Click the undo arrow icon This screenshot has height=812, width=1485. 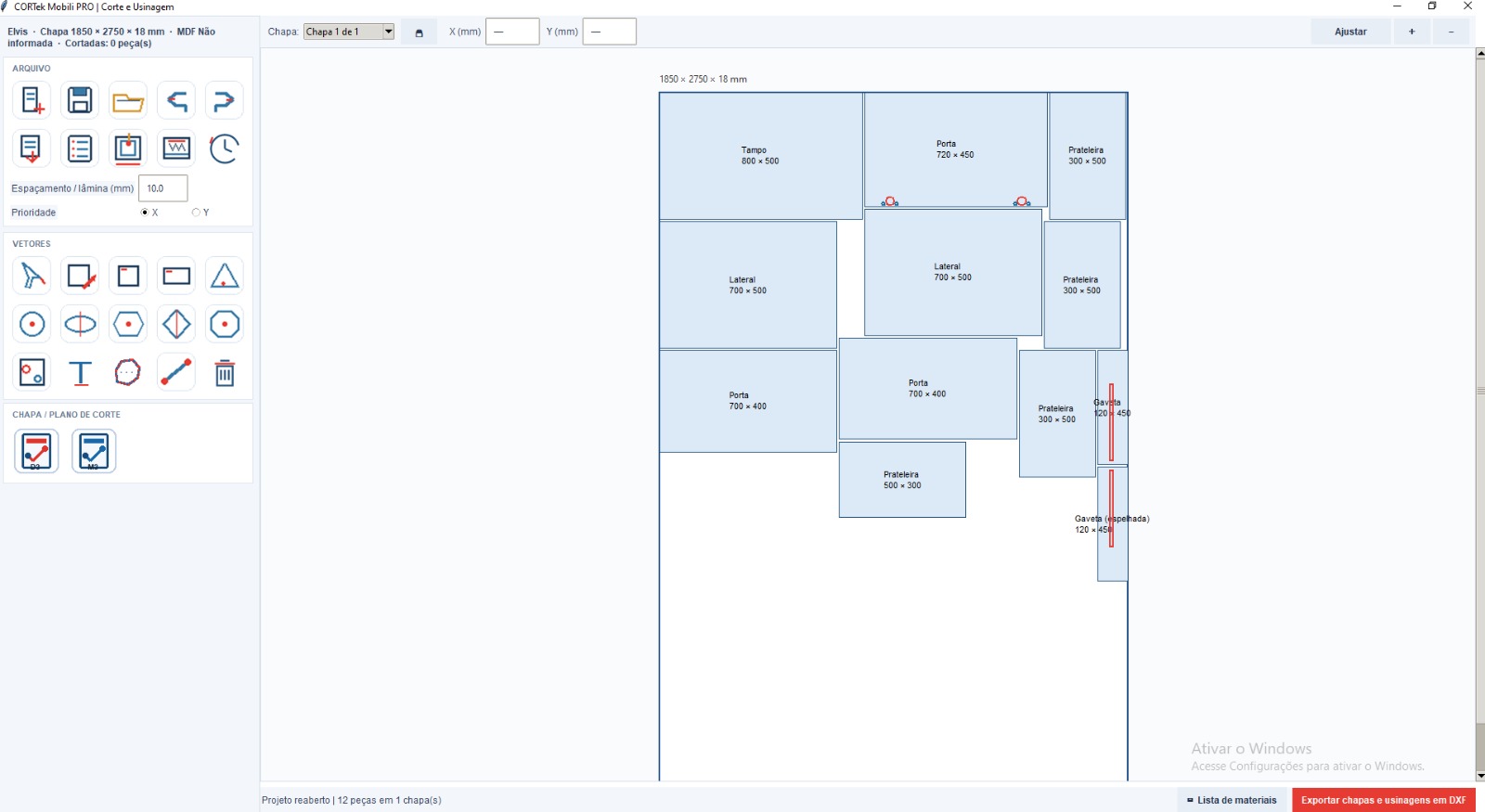tap(176, 100)
